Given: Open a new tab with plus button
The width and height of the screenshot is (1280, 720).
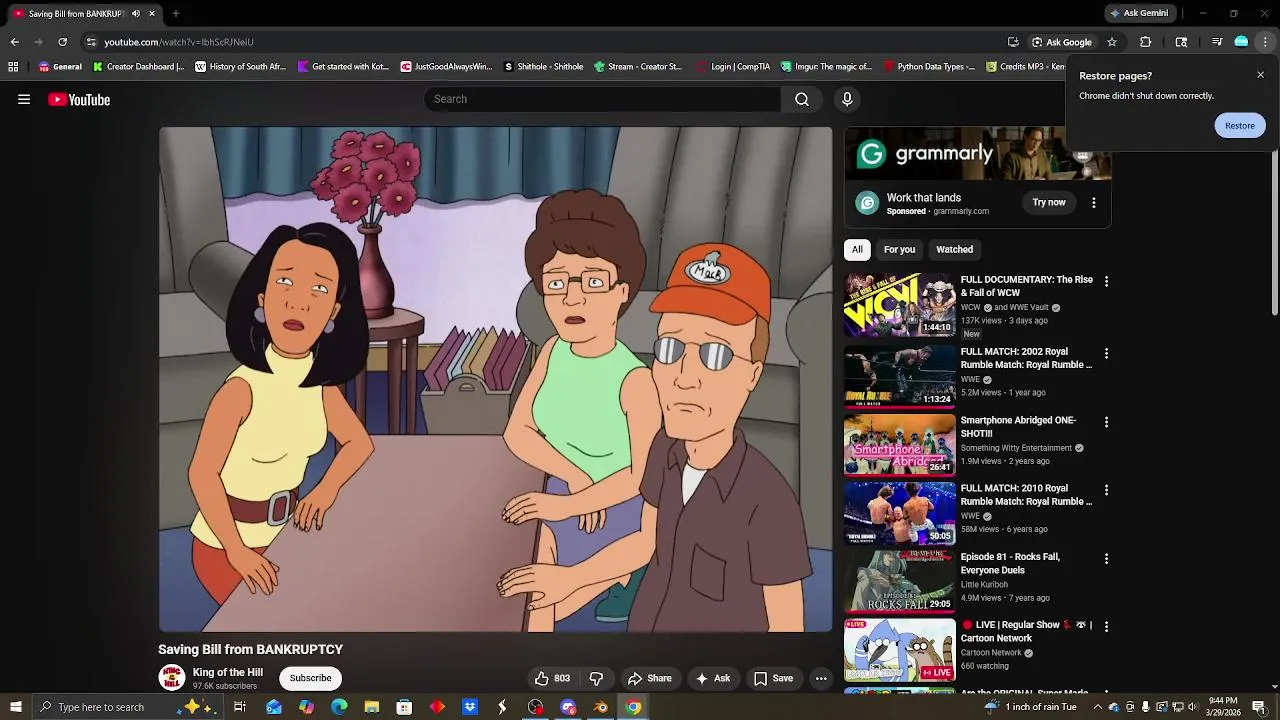Looking at the screenshot, I should point(175,13).
